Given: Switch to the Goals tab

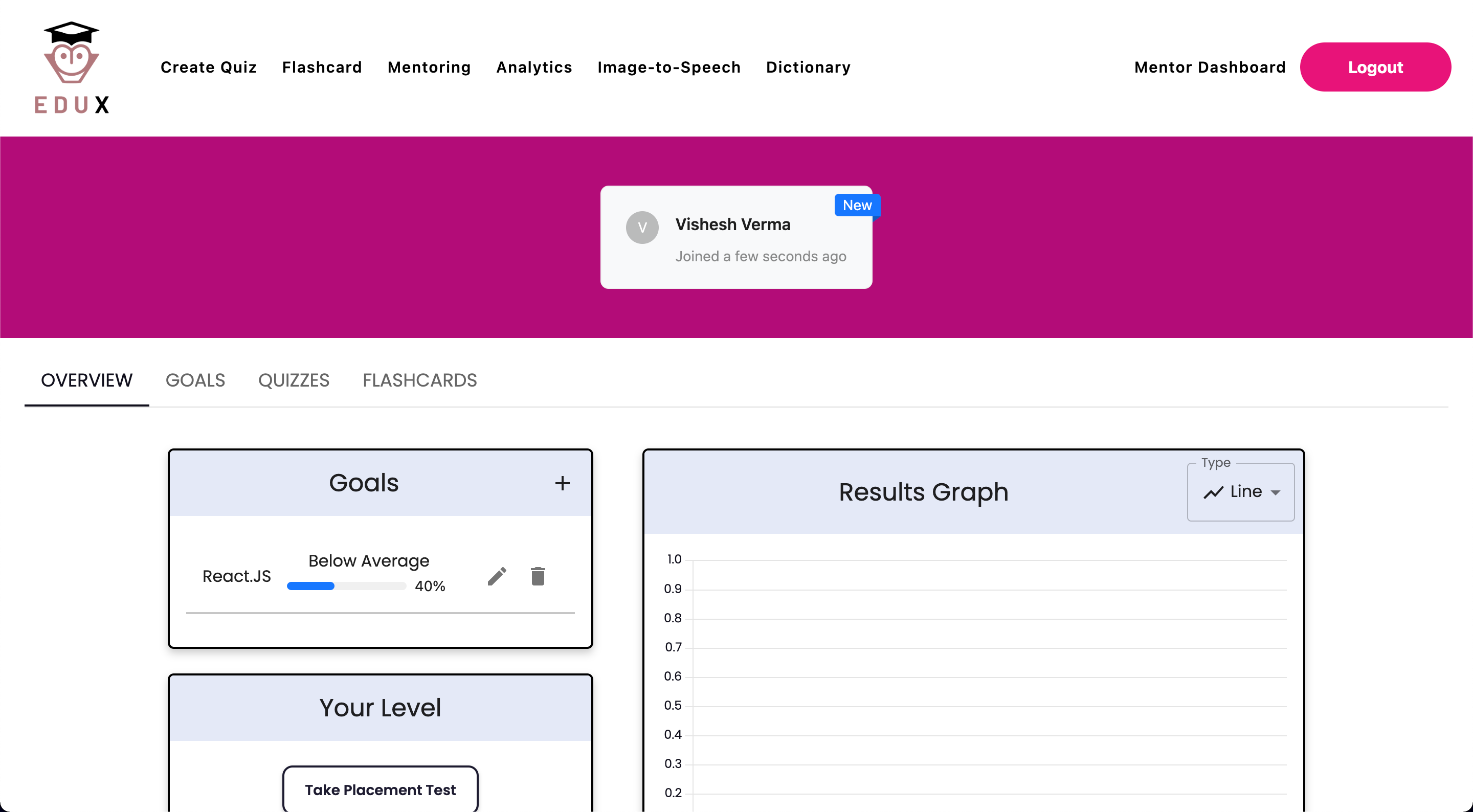Looking at the screenshot, I should (195, 380).
